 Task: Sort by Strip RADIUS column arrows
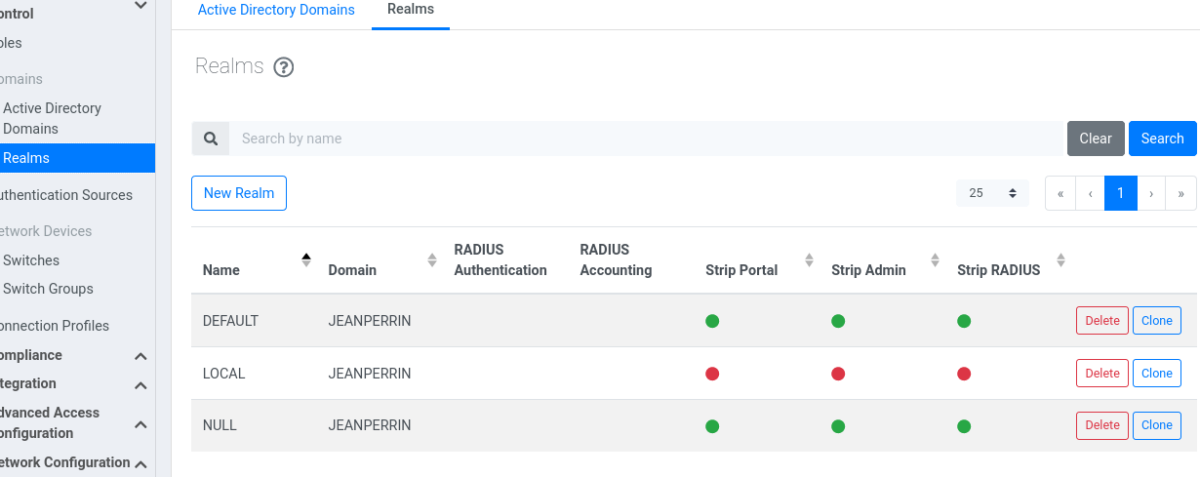point(1061,260)
